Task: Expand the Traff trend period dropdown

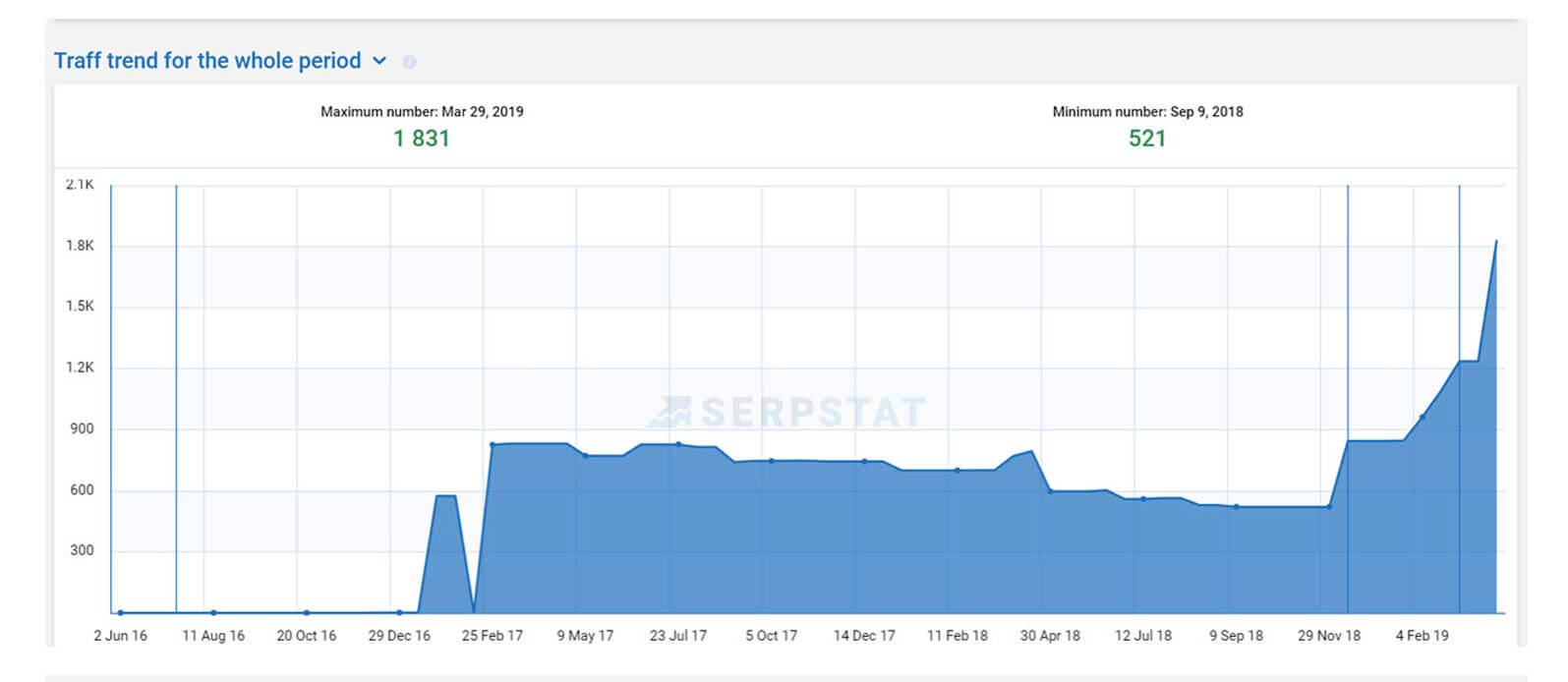Action: click(379, 61)
